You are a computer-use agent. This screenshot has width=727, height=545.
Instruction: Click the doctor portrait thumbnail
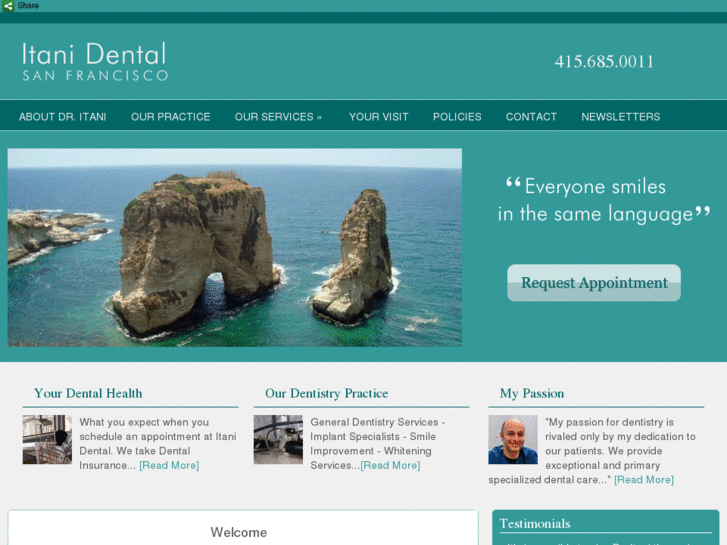pyautogui.click(x=513, y=439)
